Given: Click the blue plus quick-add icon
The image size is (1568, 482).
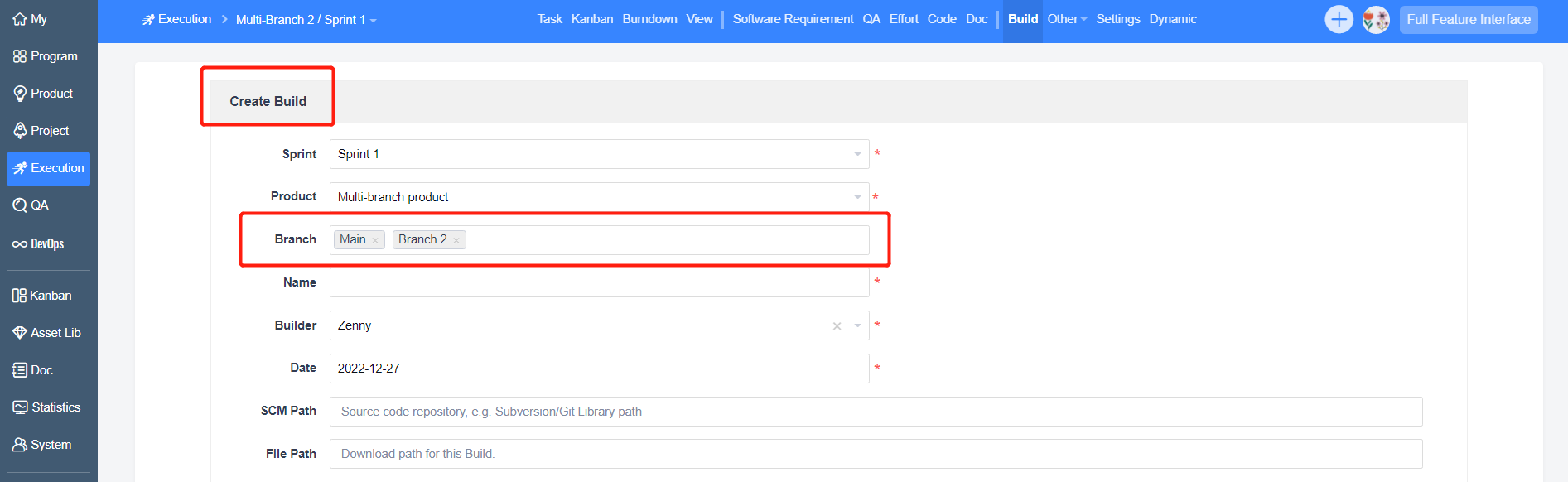Looking at the screenshot, I should point(1339,19).
